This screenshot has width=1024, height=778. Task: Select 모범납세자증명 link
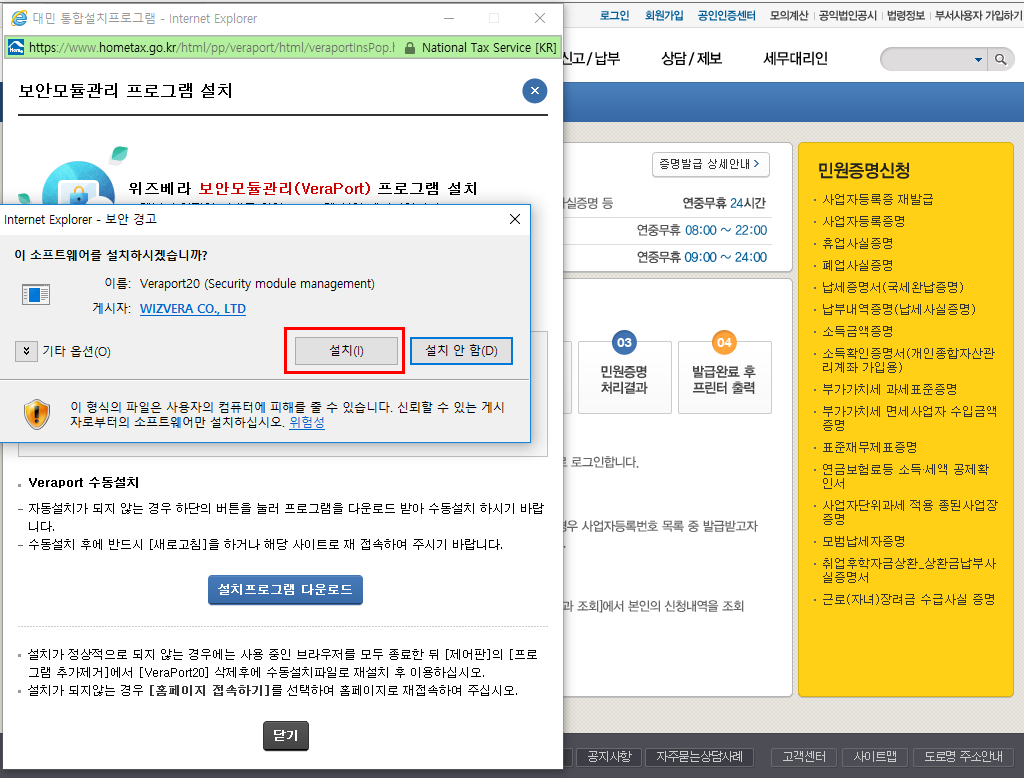tap(863, 542)
